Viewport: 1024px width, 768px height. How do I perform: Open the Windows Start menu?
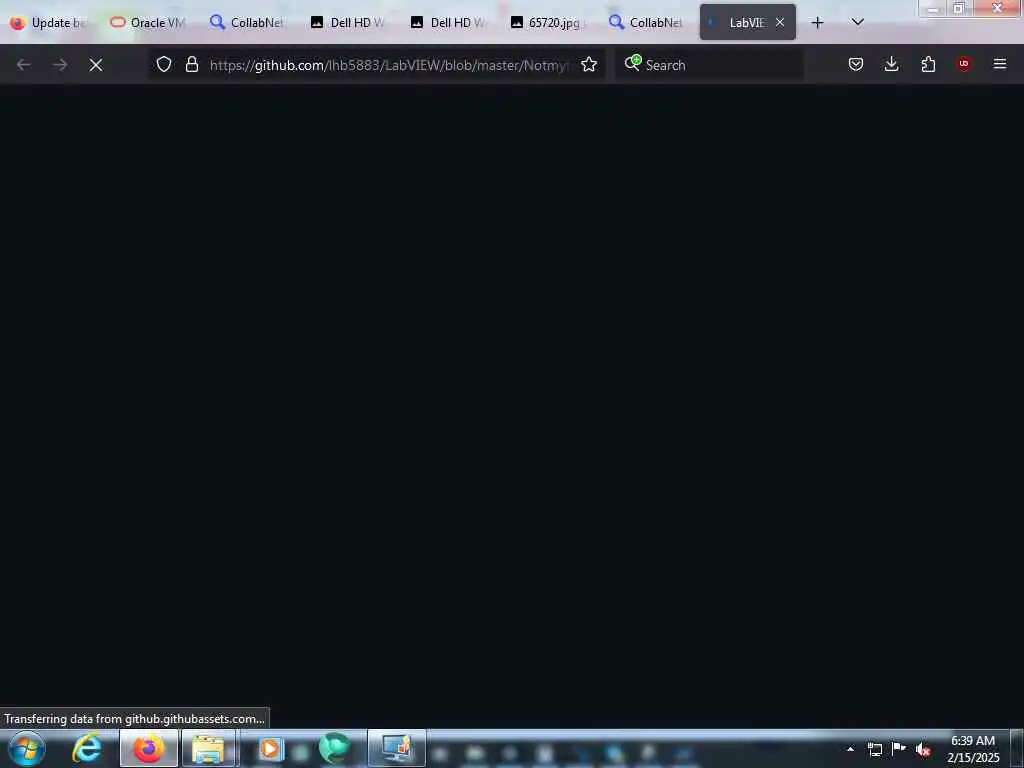[x=27, y=748]
